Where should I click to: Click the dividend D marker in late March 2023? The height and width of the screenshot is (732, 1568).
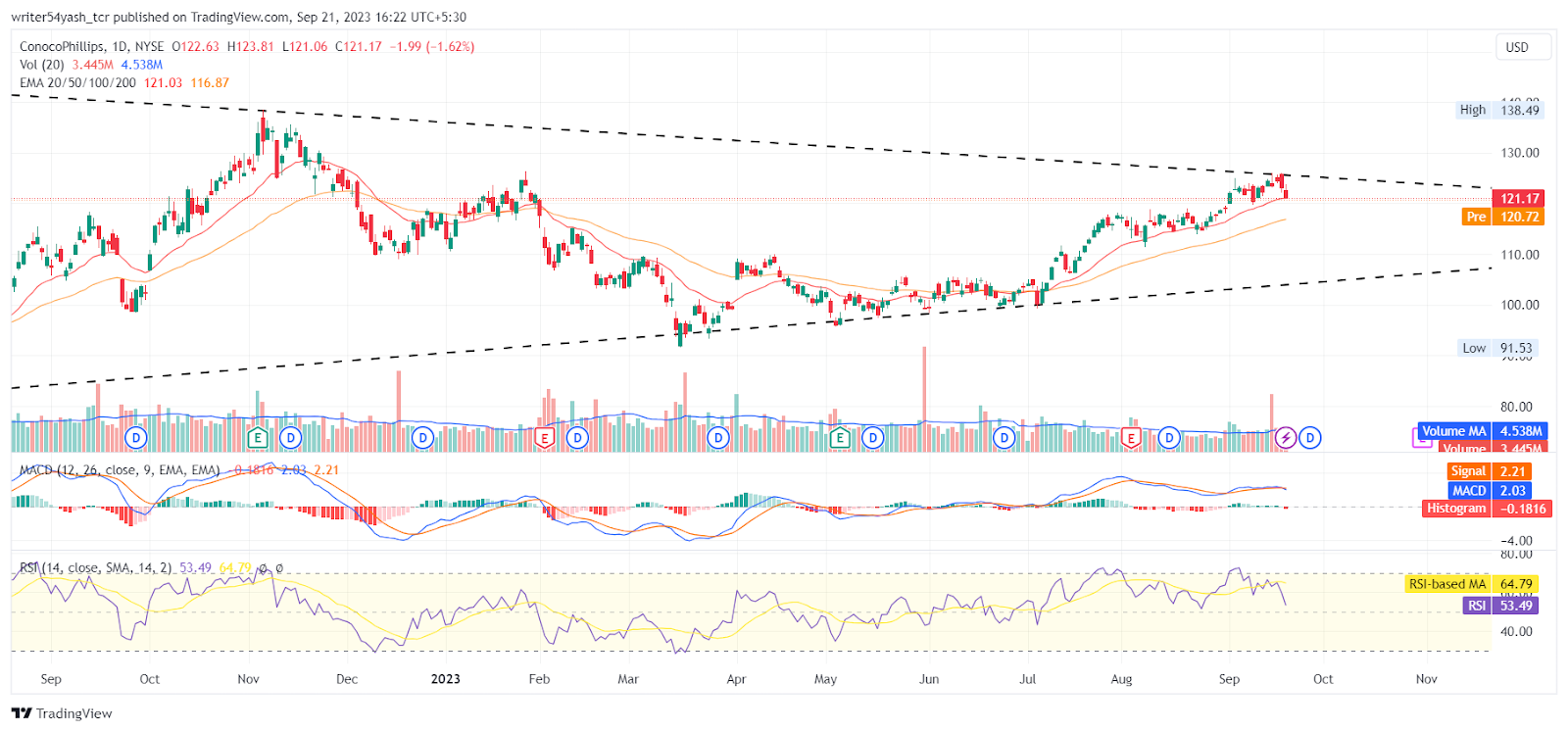point(718,437)
